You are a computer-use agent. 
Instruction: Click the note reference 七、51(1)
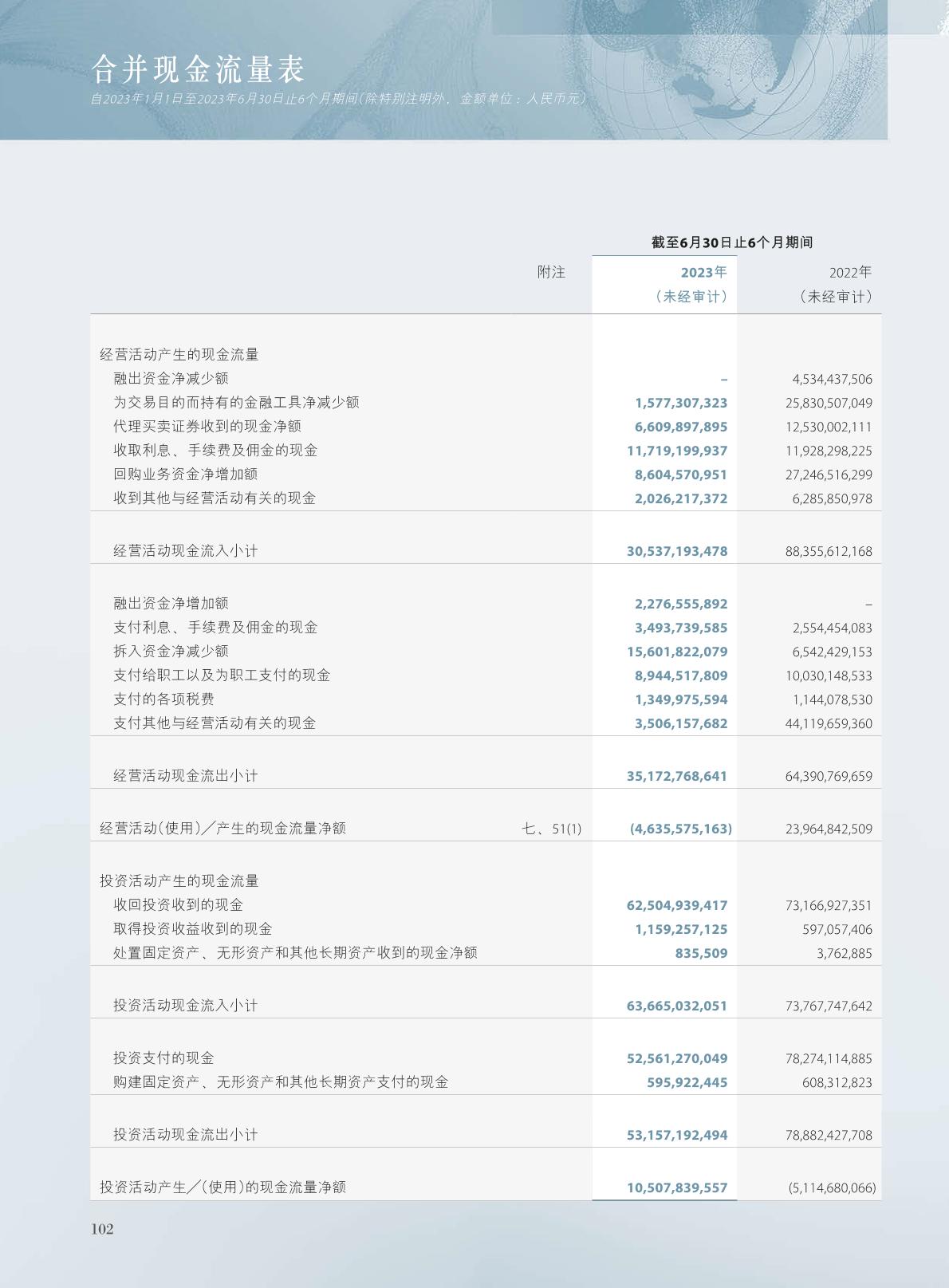tap(552, 829)
